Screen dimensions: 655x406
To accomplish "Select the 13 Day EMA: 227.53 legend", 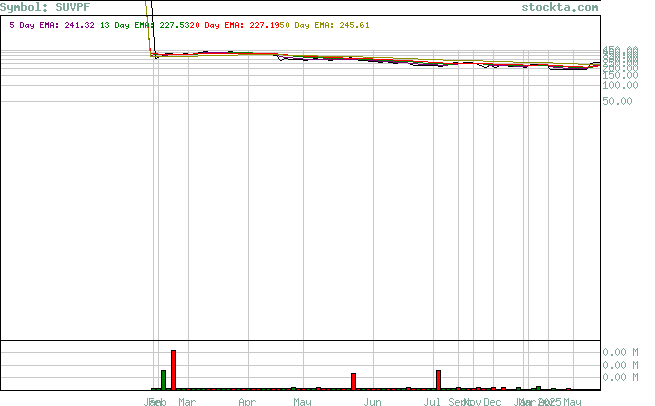I will [x=145, y=25].
